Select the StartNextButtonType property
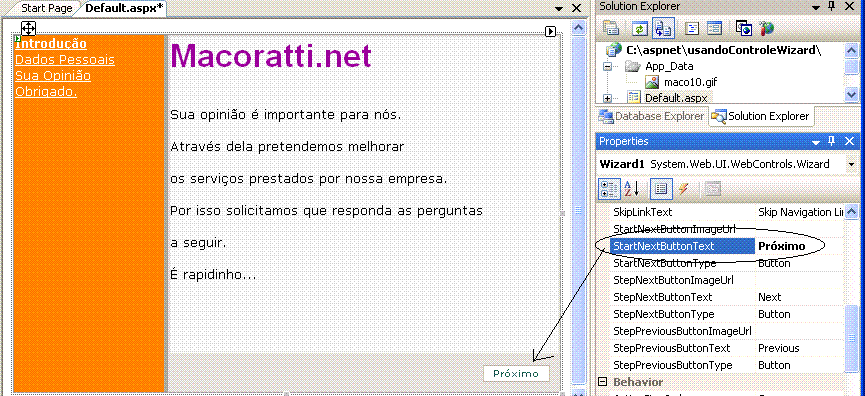This screenshot has width=865, height=396. click(x=665, y=263)
